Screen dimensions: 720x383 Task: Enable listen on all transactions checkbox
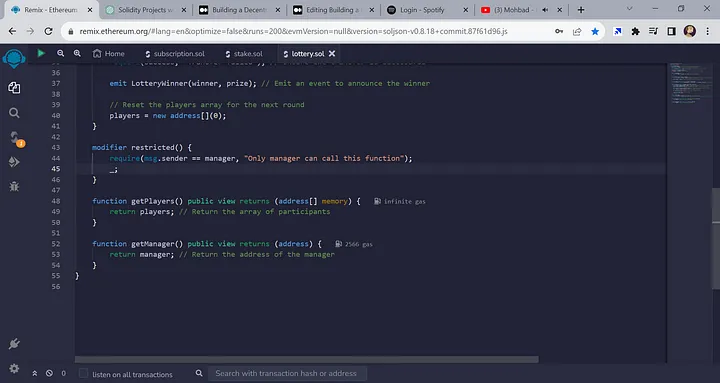point(83,373)
